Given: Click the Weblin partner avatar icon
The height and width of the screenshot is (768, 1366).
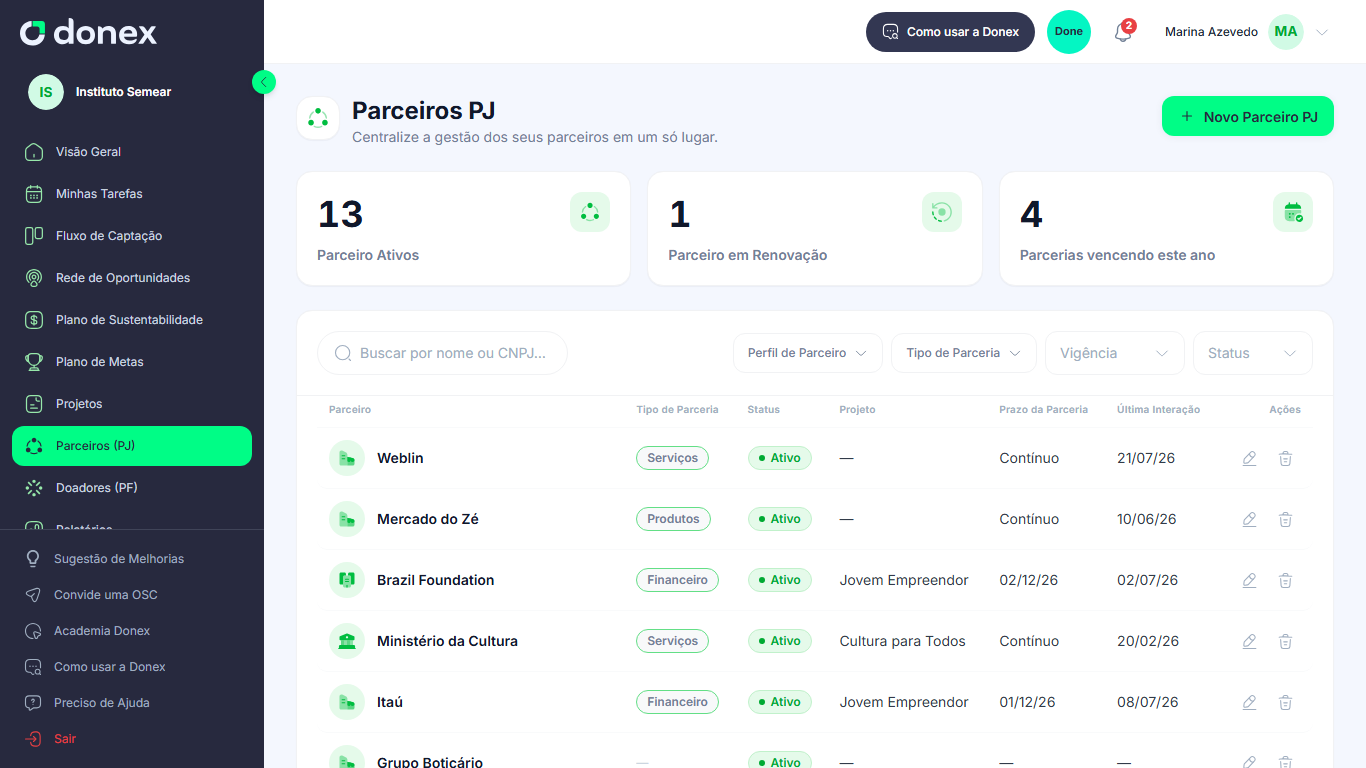Looking at the screenshot, I should (347, 458).
